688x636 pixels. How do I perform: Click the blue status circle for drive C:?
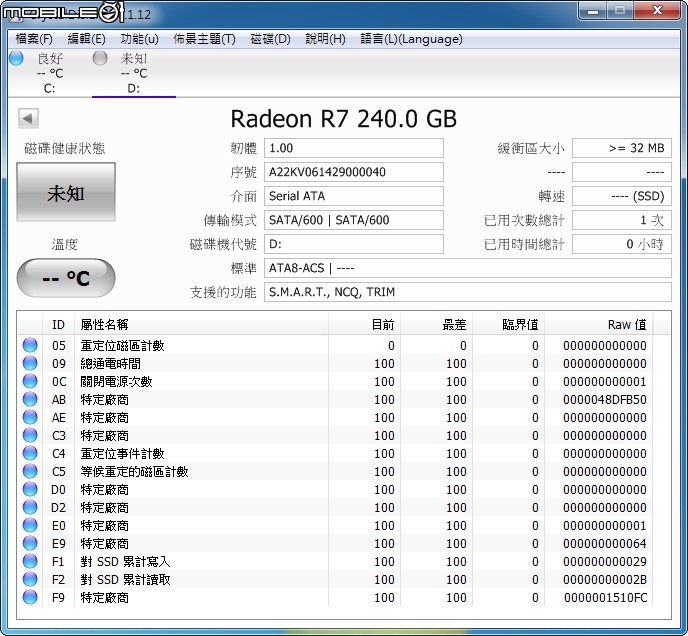(16, 58)
